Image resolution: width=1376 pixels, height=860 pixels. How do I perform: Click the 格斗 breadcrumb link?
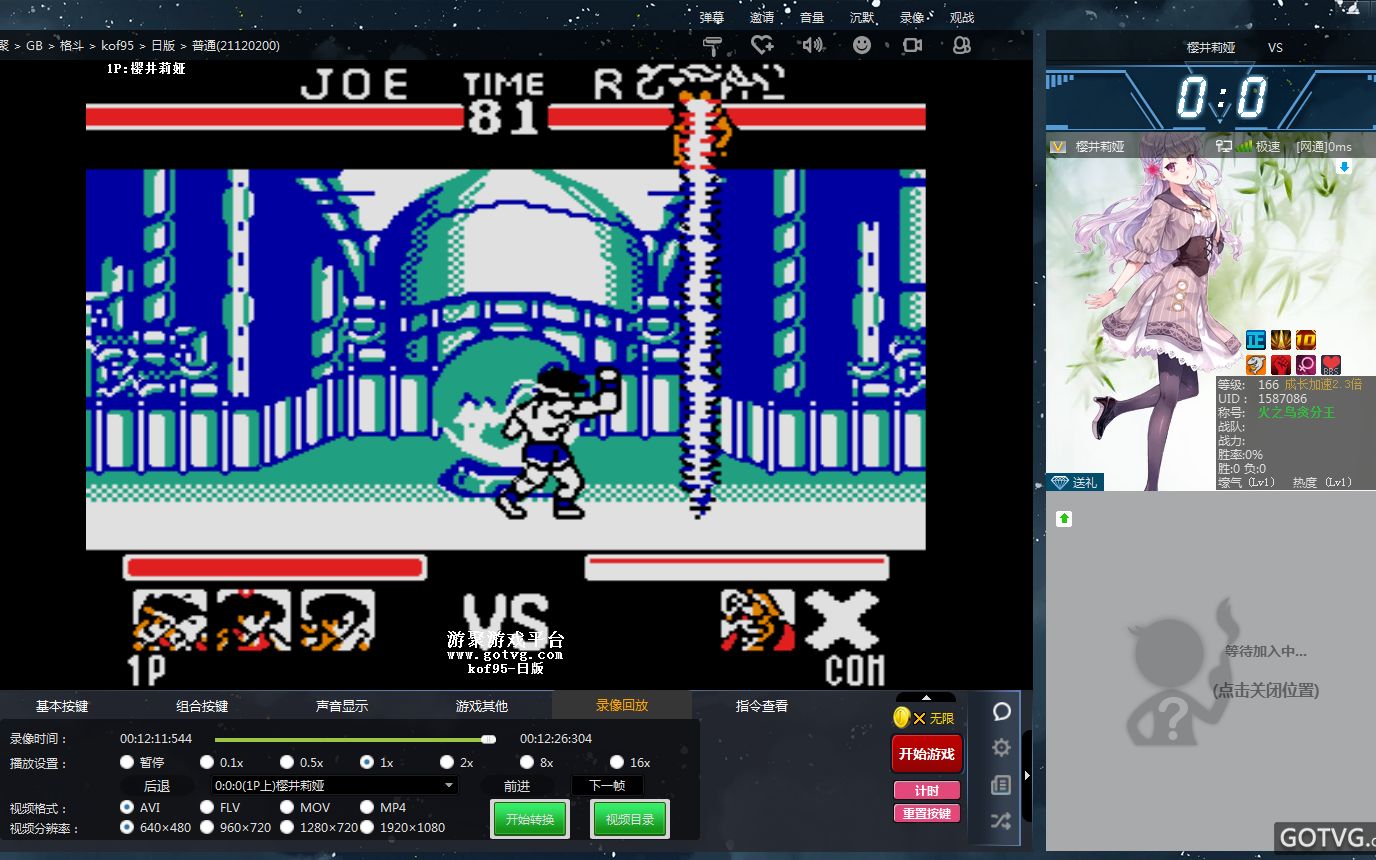pos(72,46)
